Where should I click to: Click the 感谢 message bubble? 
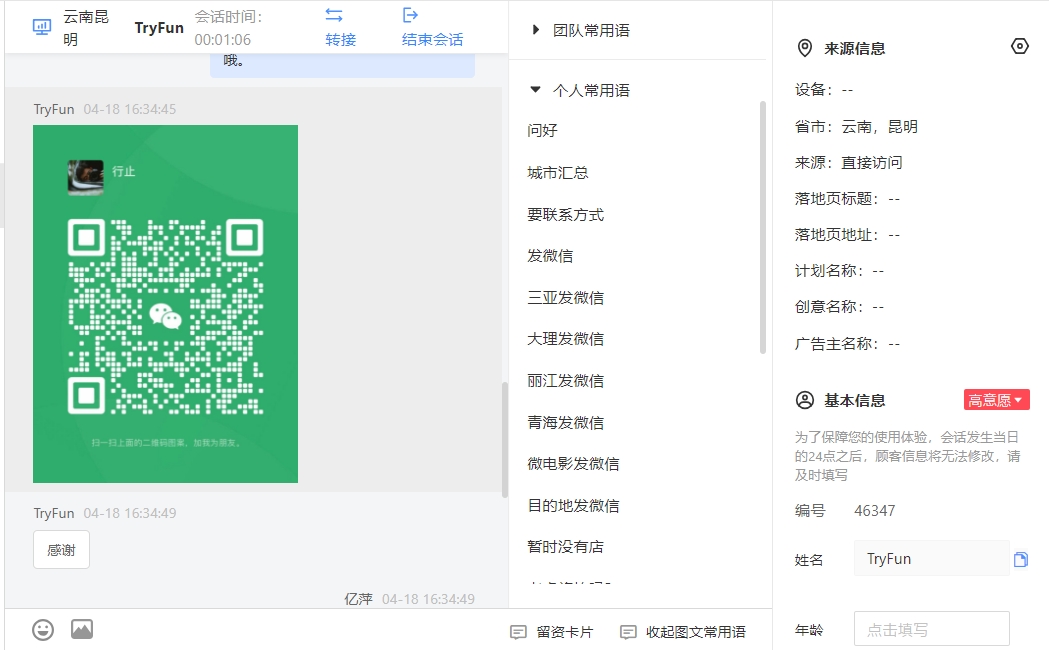(62, 550)
